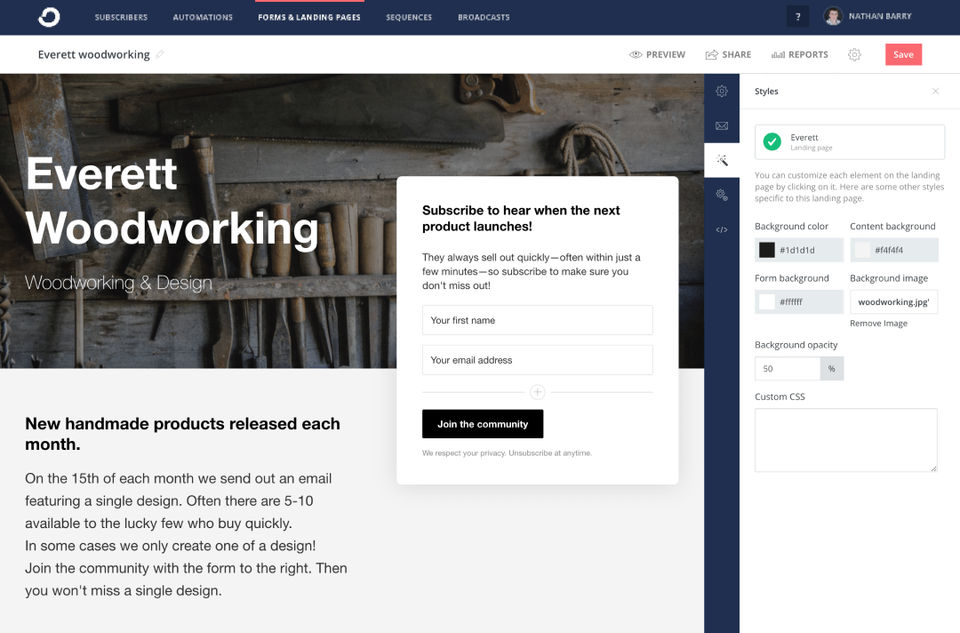Close the Styles panel
The width and height of the screenshot is (960, 633).
935,91
